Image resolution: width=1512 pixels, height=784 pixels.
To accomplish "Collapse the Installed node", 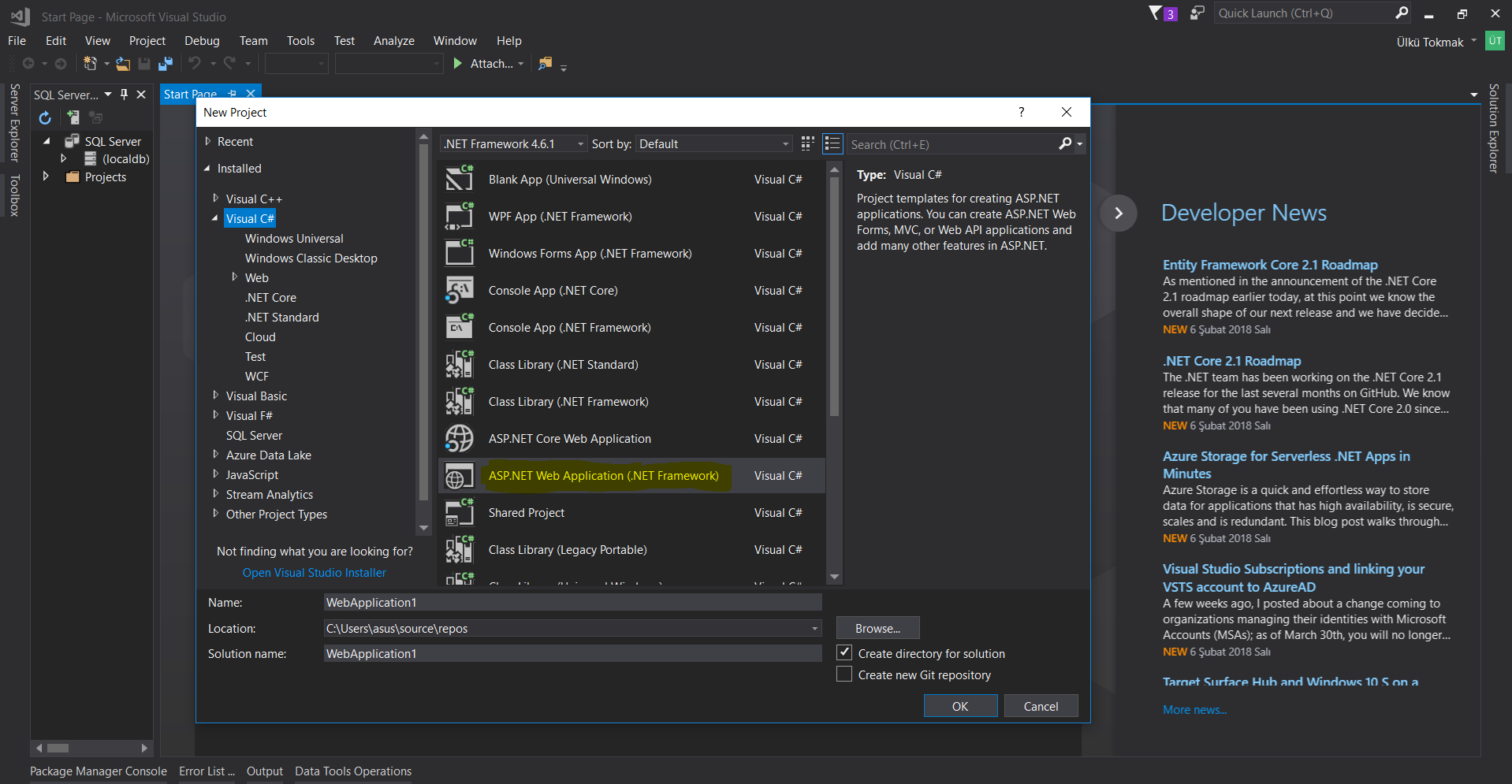I will (207, 168).
